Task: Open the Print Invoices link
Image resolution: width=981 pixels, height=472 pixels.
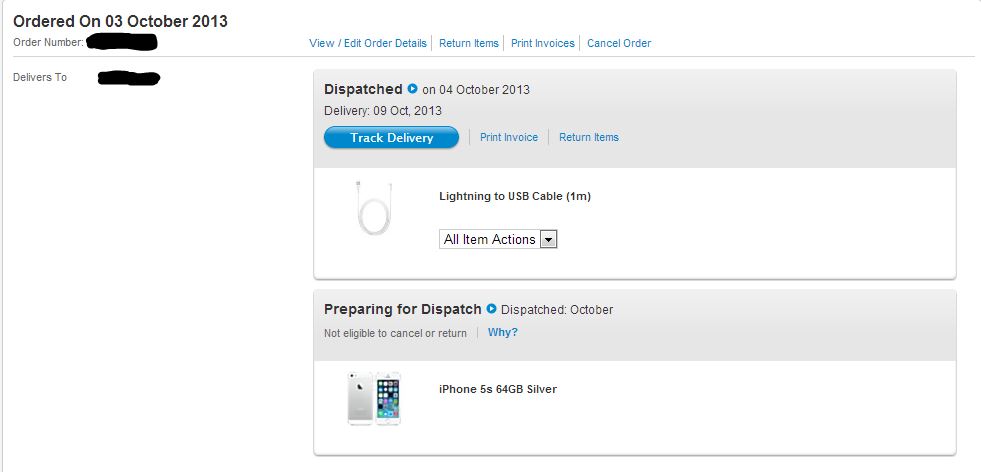Action: (x=543, y=43)
